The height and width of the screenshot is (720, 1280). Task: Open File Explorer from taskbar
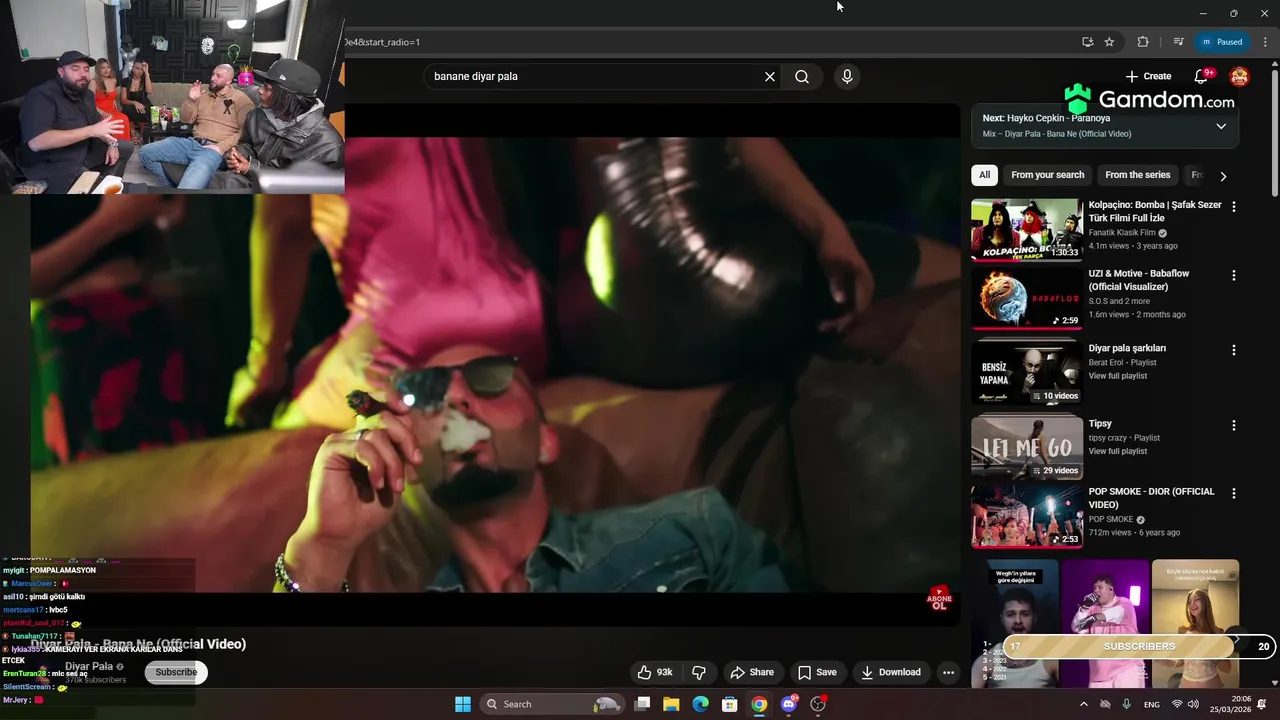[671, 704]
